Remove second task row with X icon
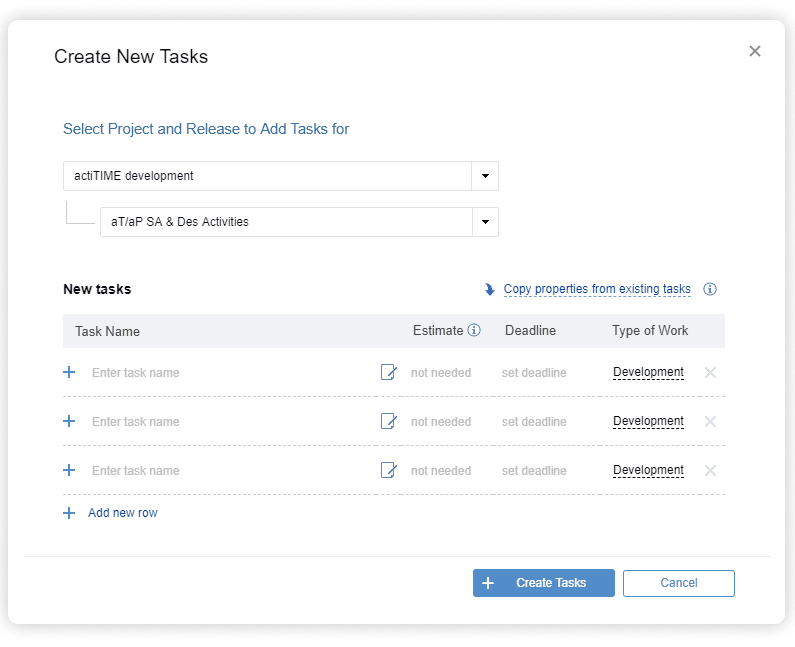 tap(710, 422)
